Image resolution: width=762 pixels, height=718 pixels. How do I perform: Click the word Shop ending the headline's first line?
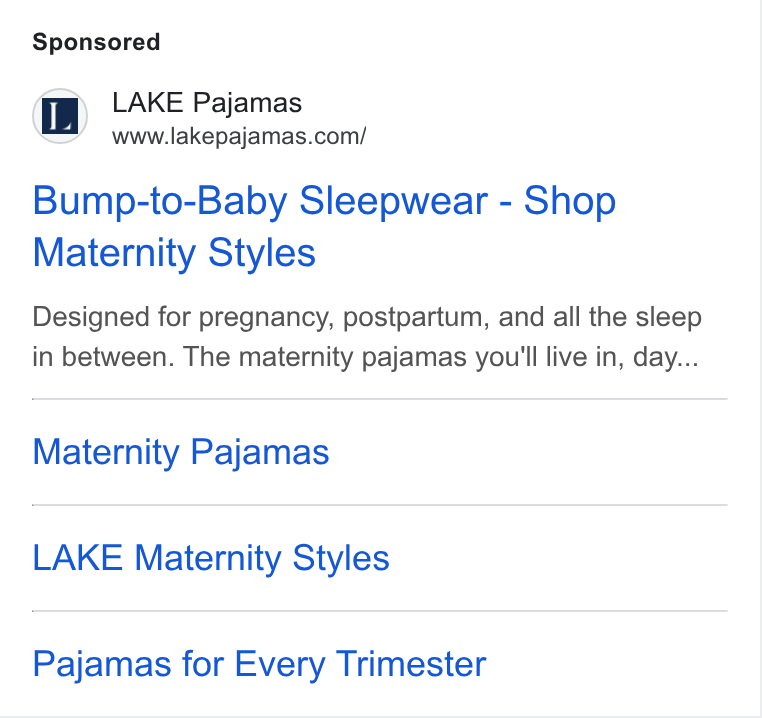click(x=570, y=201)
